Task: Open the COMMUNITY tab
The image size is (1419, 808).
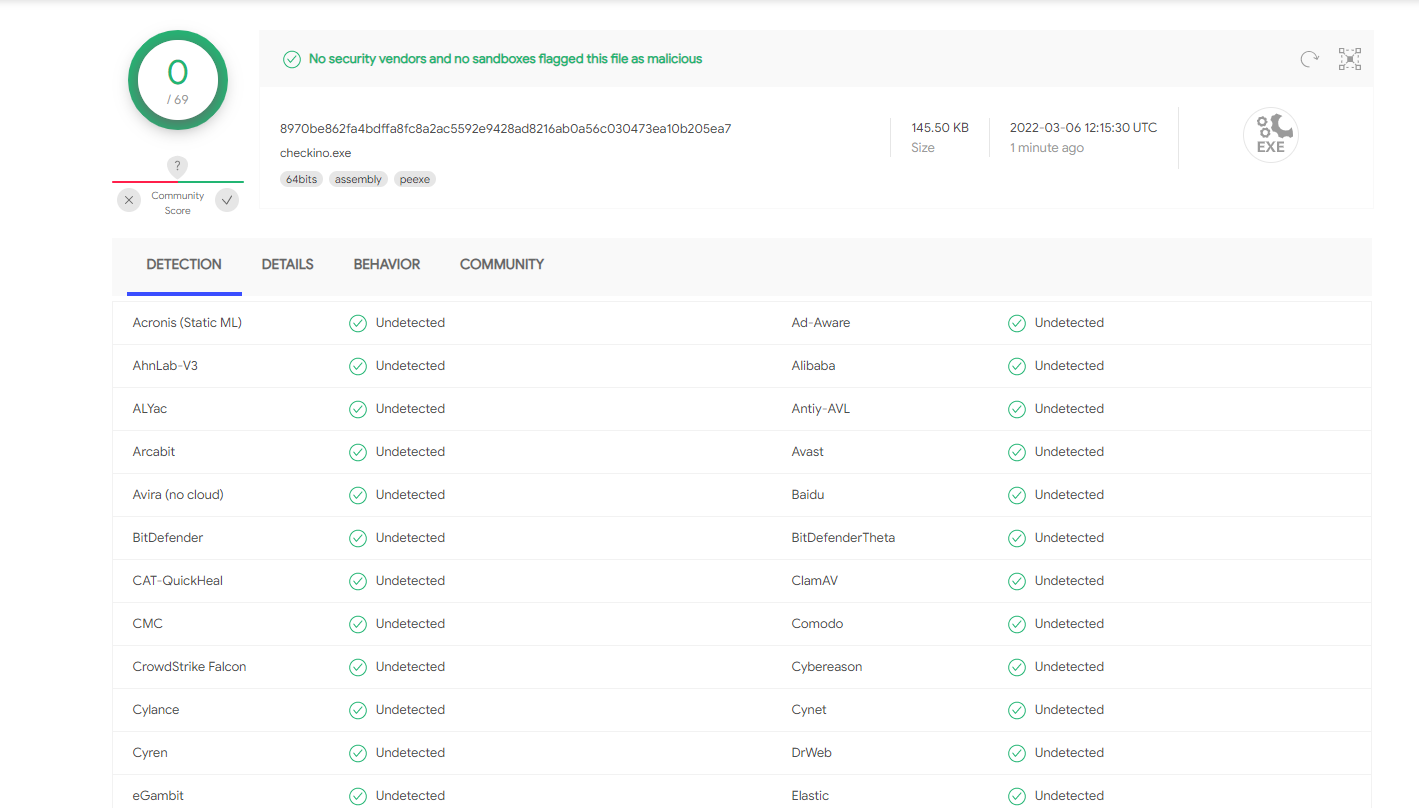Action: (x=502, y=265)
